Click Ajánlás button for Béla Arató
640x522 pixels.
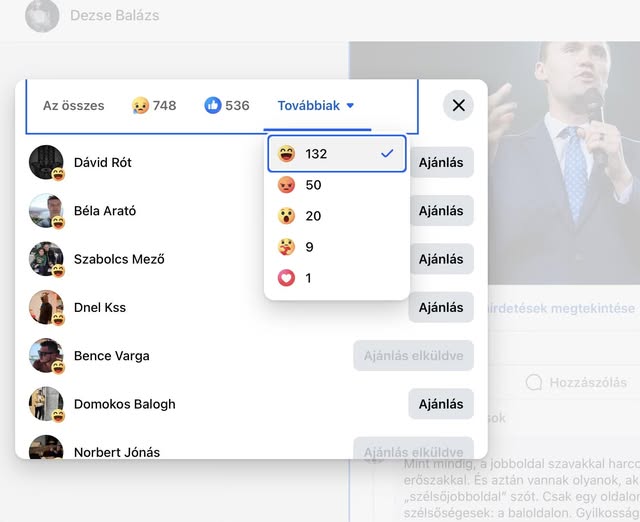click(441, 211)
